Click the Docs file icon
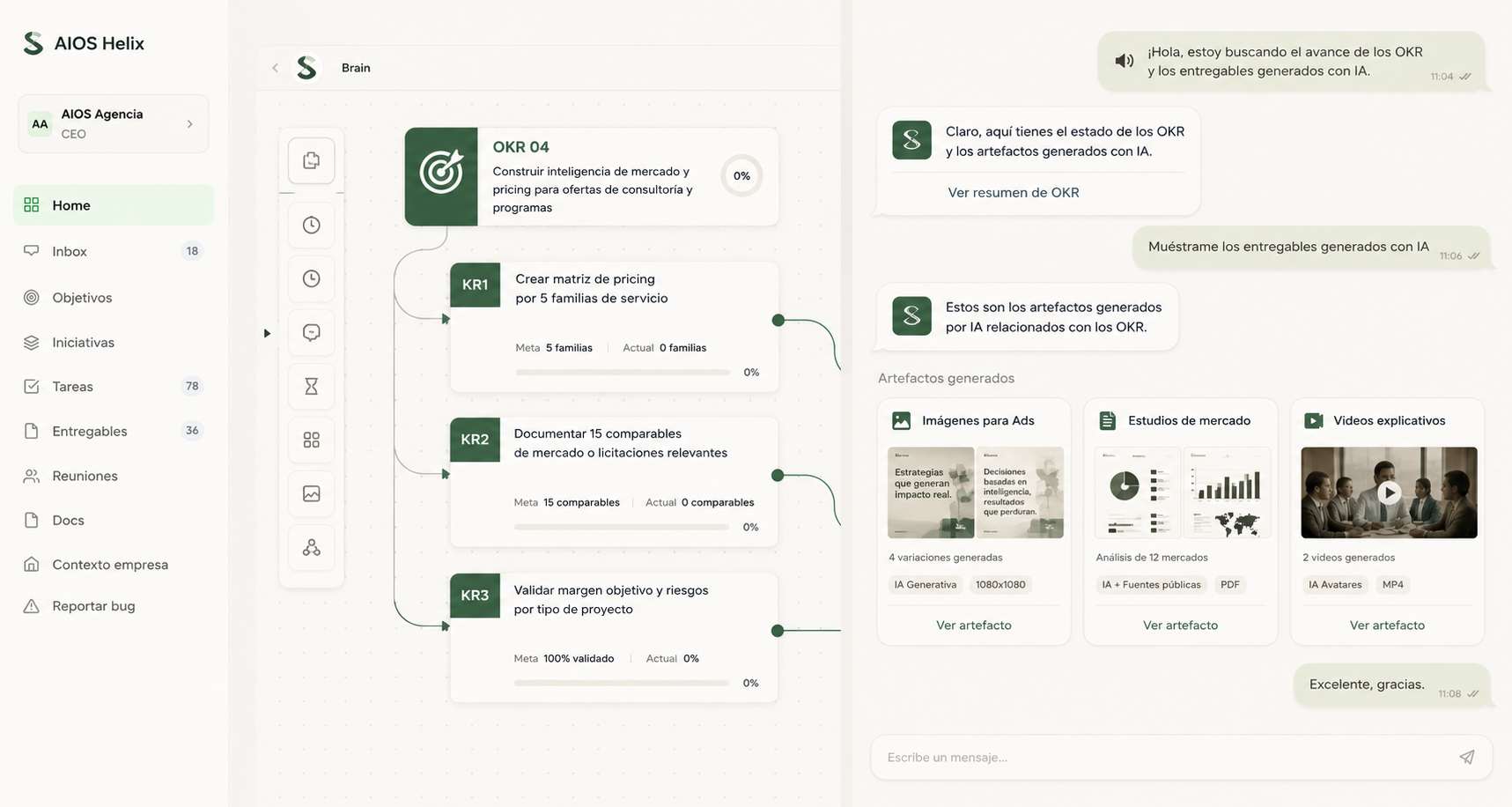 [x=32, y=520]
